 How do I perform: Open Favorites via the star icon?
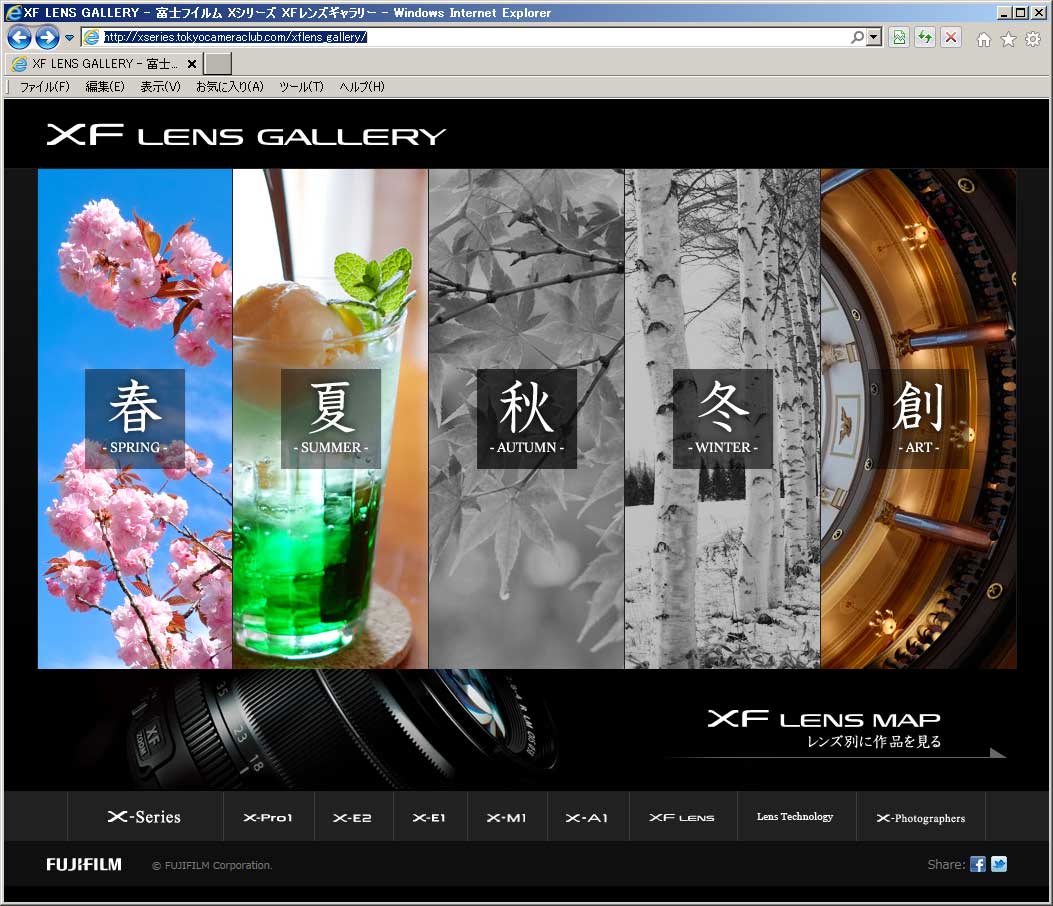[x=1006, y=37]
